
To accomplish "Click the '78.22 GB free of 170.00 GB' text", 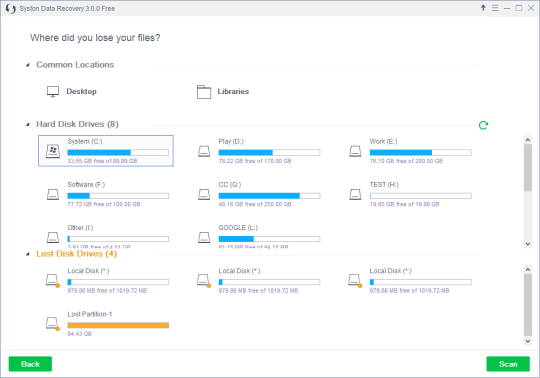I will click(x=255, y=161).
